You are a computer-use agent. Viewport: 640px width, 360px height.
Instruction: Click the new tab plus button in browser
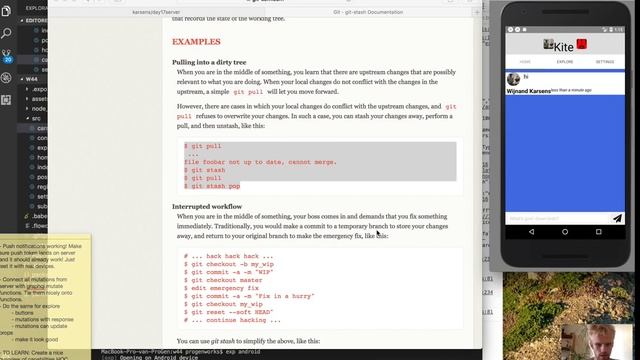477,12
